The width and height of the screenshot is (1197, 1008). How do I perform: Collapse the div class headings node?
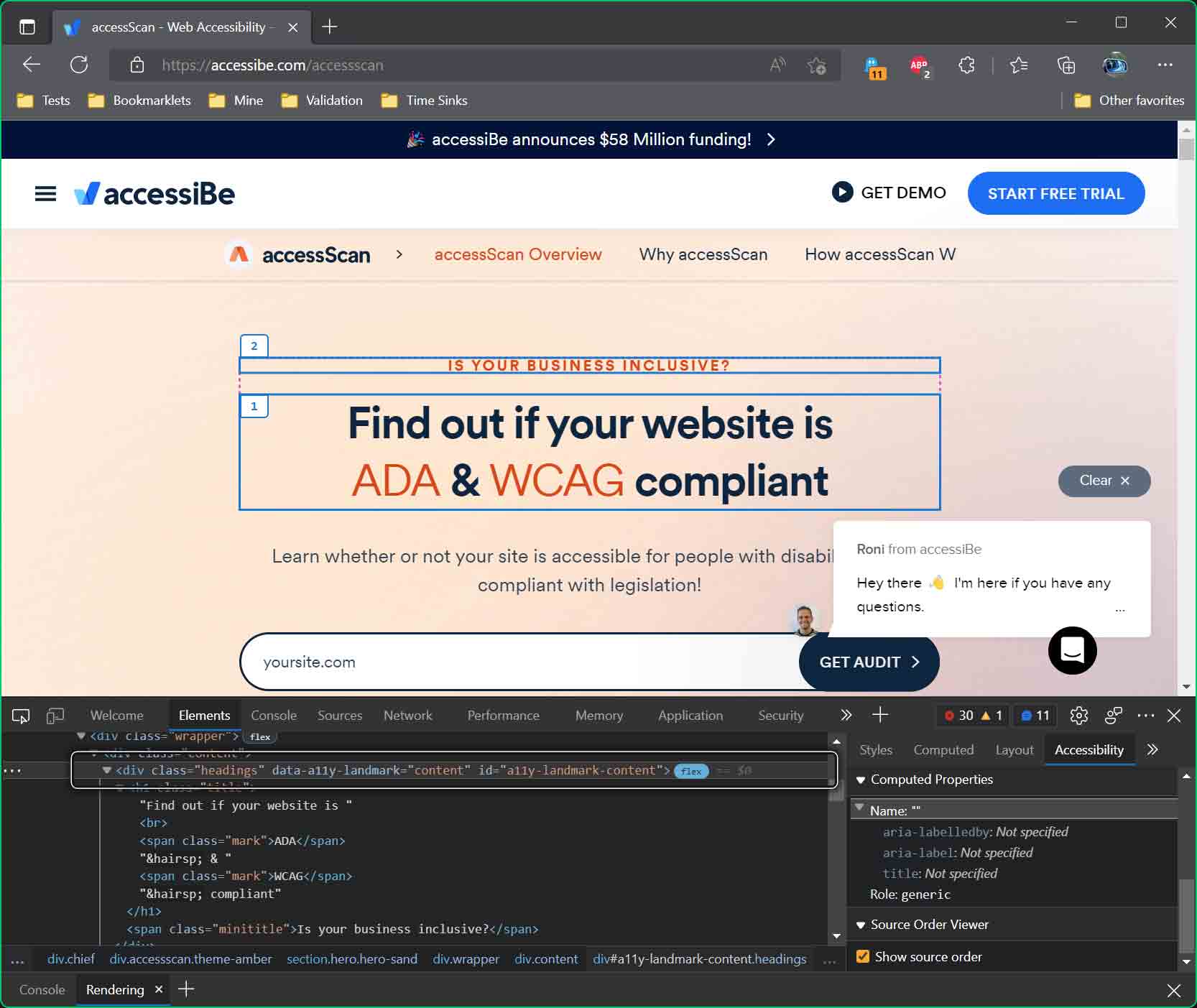[x=107, y=770]
